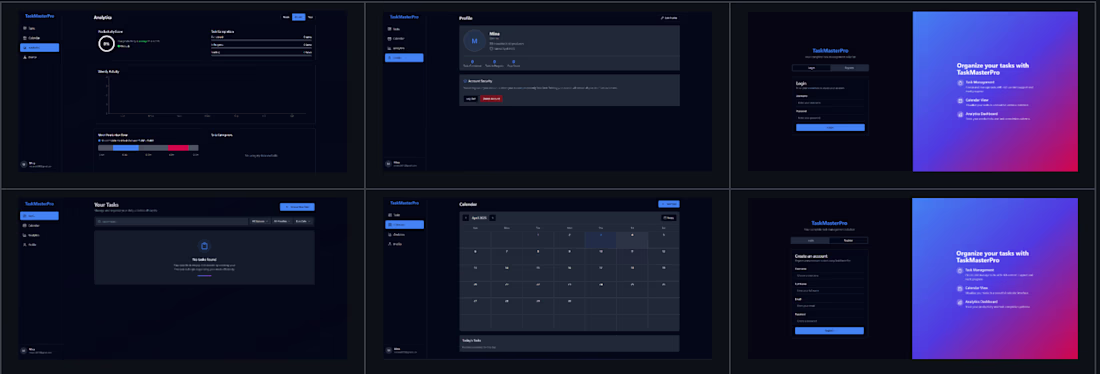Select the Register tab on the Register screen
This screenshot has height=374, width=1100.
click(848, 240)
